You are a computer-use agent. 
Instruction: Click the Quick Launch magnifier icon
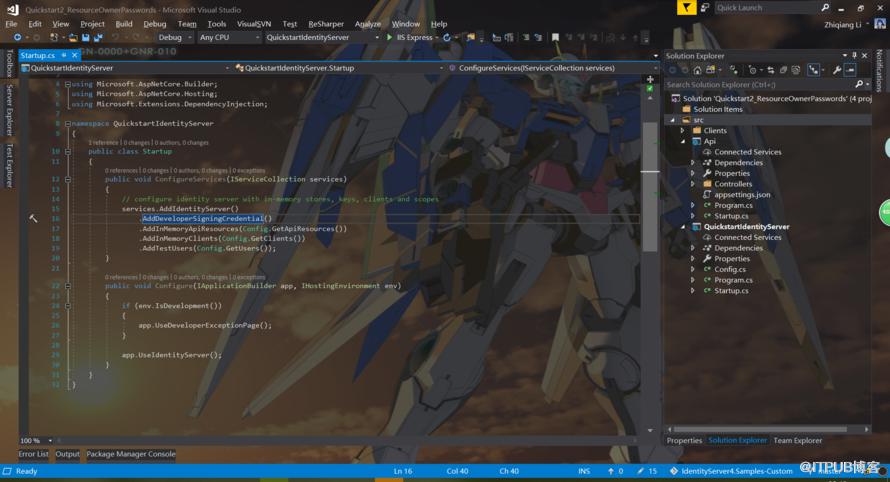825,7
